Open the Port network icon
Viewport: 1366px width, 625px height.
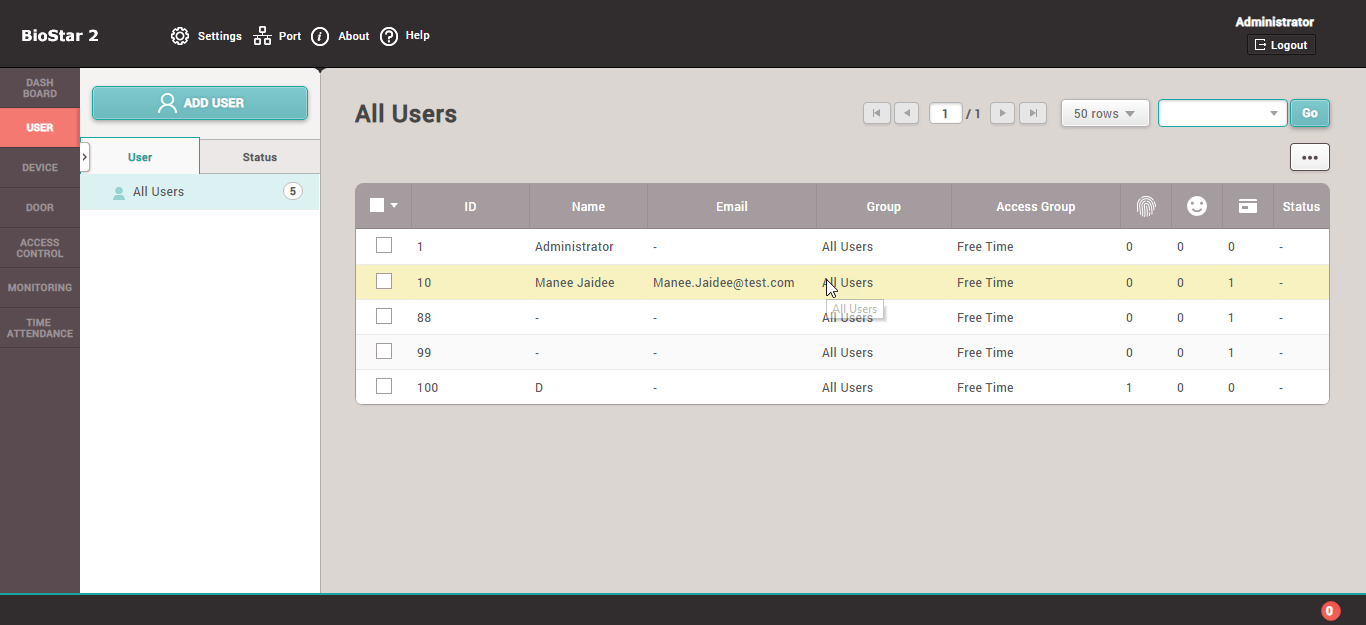point(262,36)
